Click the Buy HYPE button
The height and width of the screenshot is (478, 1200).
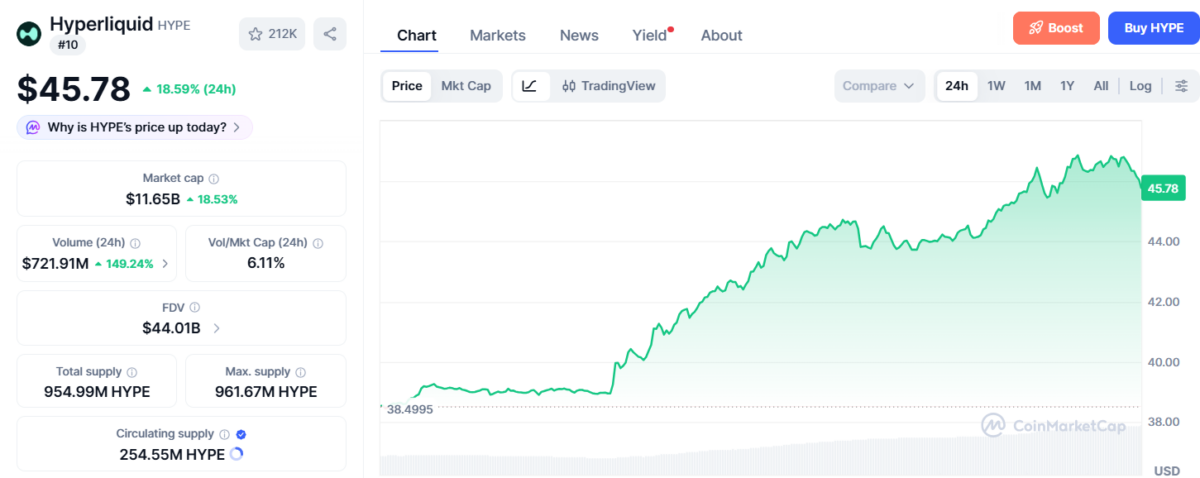(x=1153, y=28)
